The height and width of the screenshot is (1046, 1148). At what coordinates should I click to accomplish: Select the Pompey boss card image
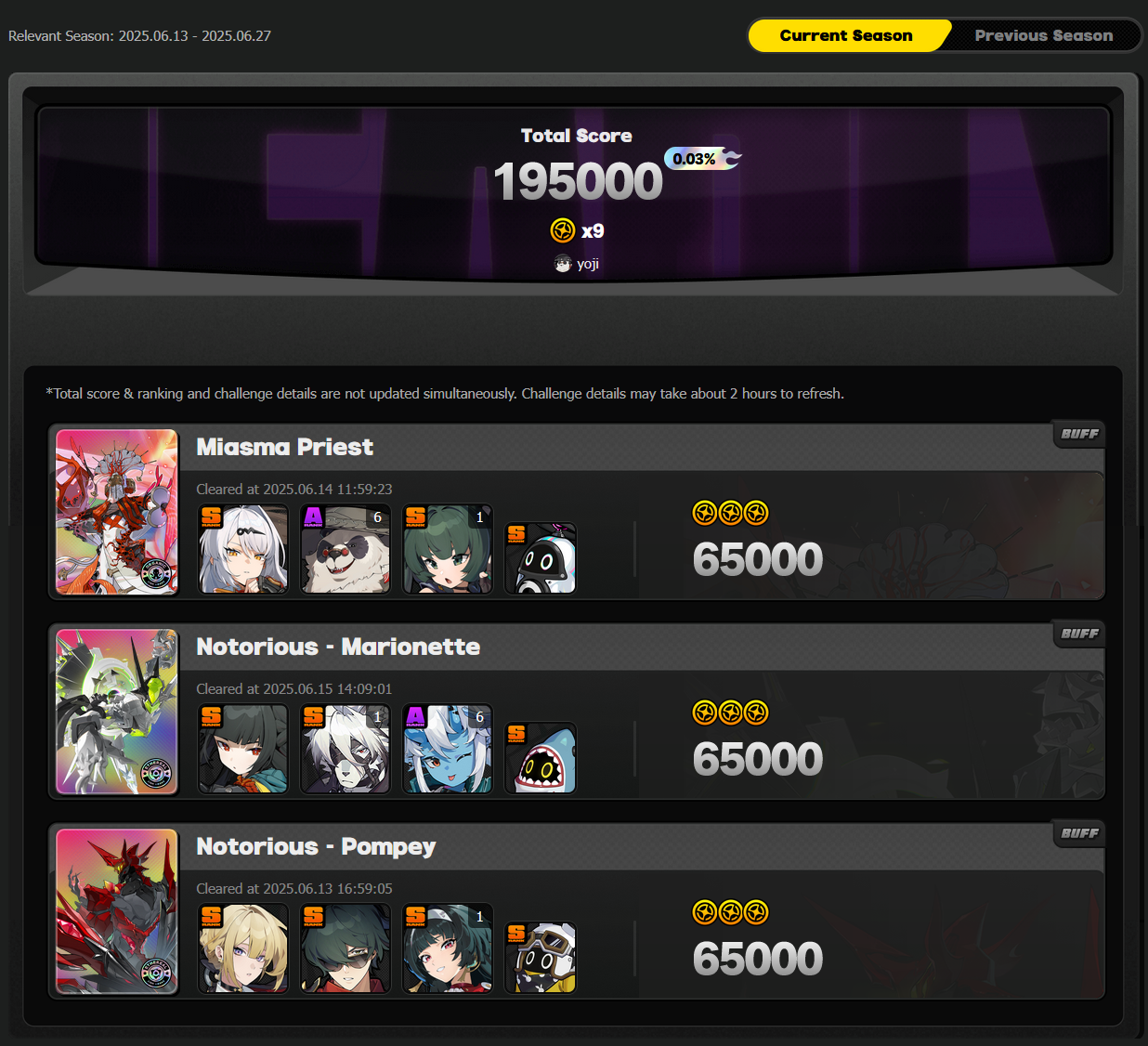pyautogui.click(x=117, y=911)
